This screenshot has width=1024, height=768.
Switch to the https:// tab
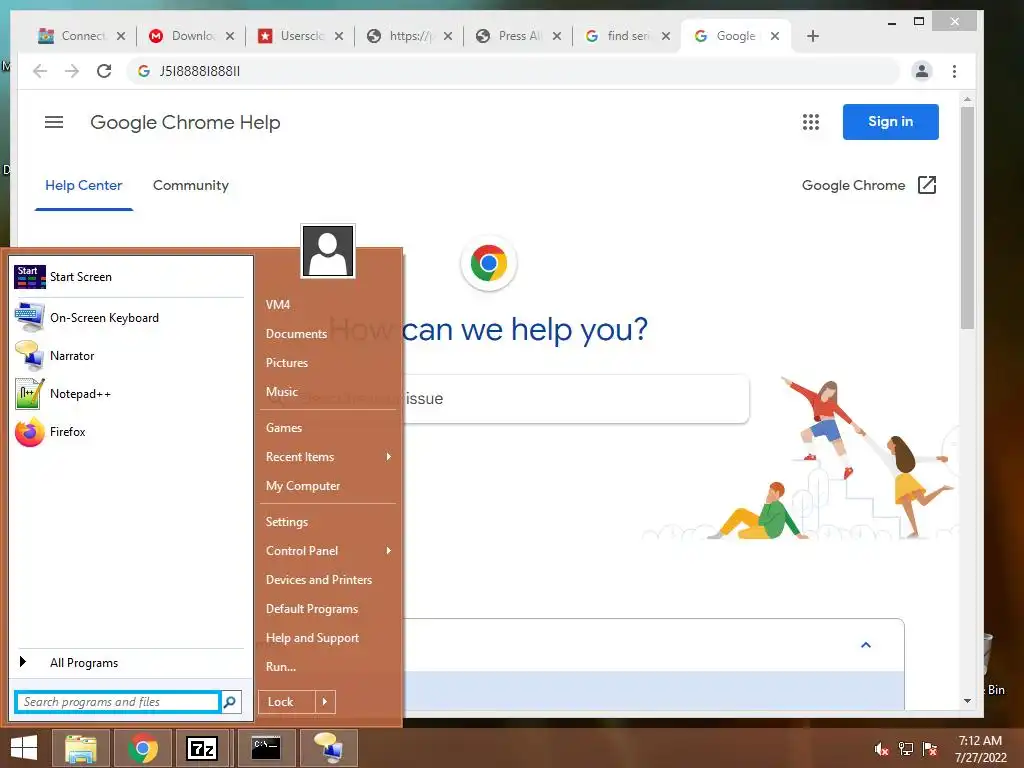pos(410,36)
